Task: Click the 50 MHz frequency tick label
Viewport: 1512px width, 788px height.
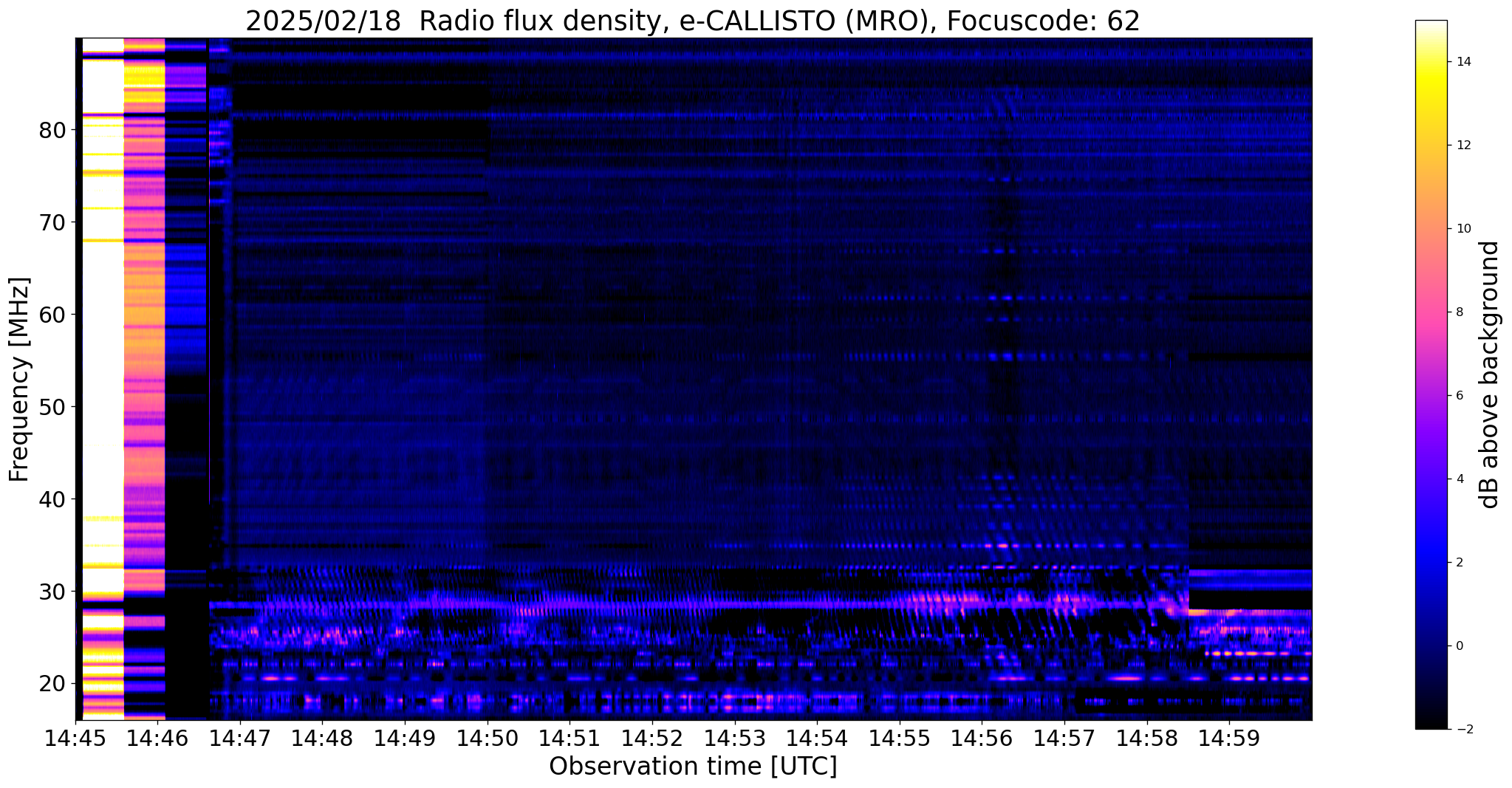Action: (x=52, y=407)
